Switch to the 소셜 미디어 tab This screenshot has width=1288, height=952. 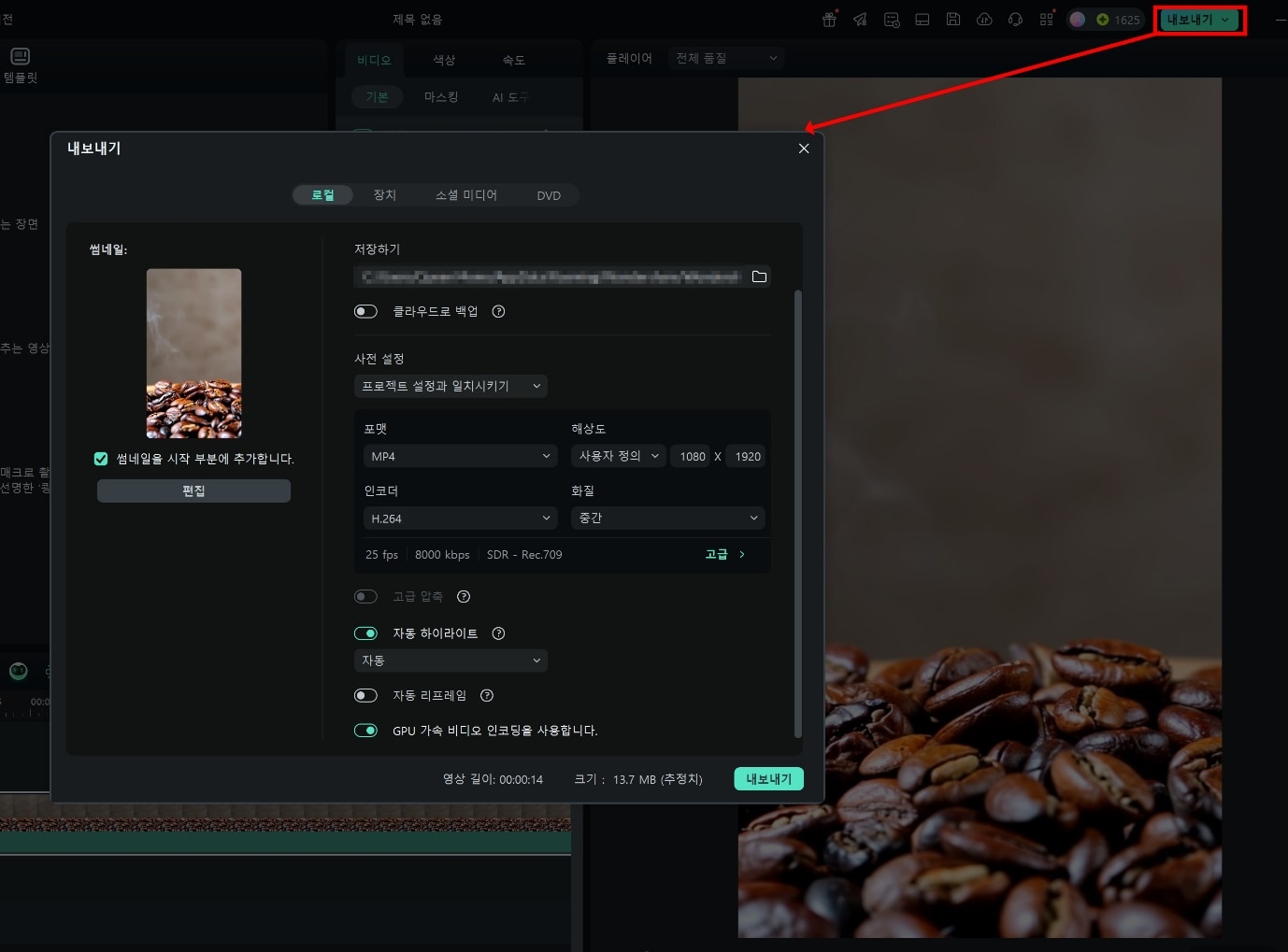point(466,195)
